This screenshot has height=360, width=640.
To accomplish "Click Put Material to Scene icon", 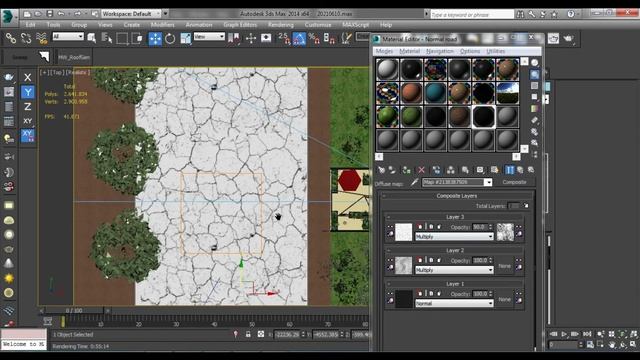I will tap(392, 169).
